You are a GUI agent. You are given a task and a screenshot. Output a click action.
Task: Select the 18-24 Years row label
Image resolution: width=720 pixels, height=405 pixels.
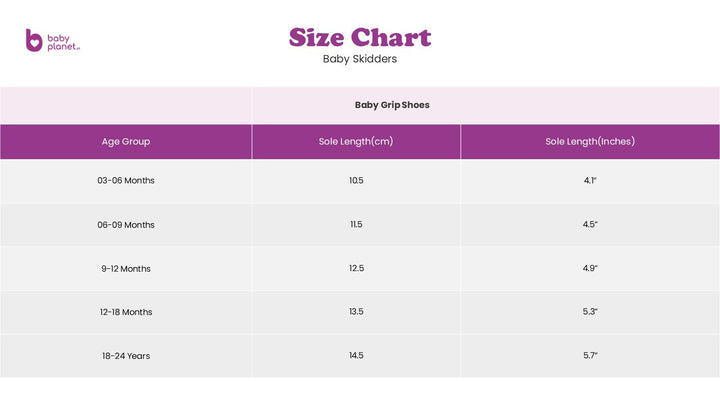[126, 356]
